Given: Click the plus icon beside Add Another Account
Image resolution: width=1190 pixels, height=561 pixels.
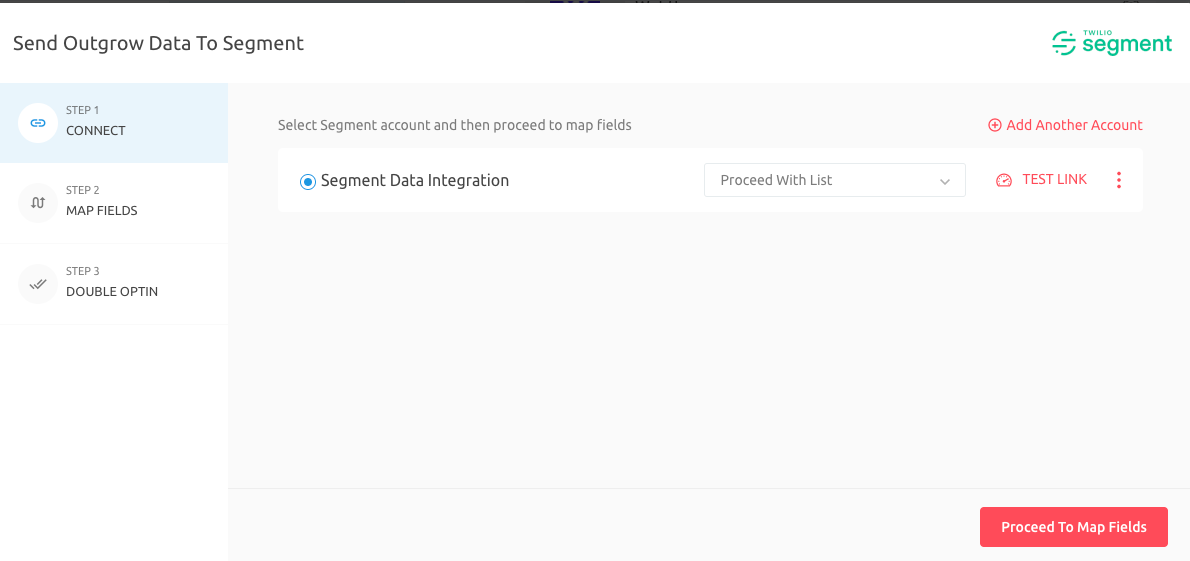Looking at the screenshot, I should tap(994, 125).
